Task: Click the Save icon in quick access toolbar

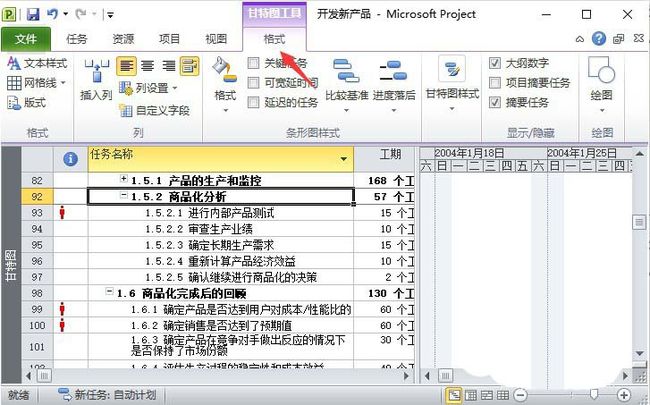Action: tap(33, 15)
